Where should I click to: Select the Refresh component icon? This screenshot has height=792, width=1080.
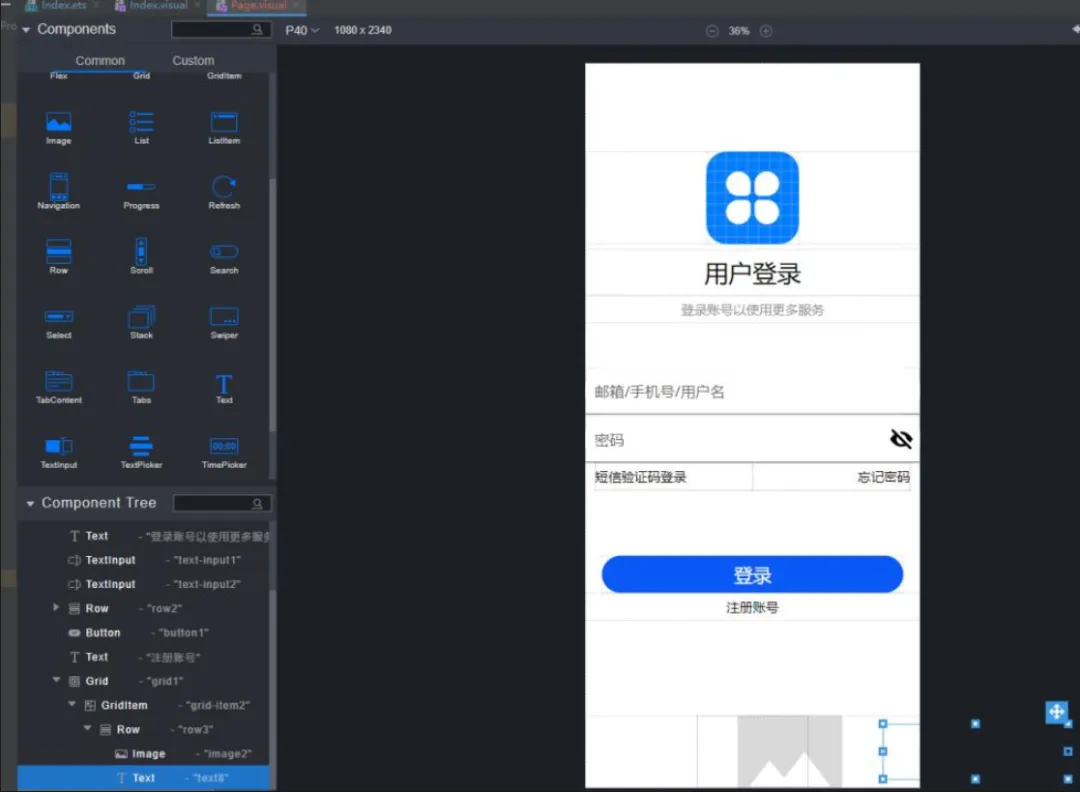pyautogui.click(x=224, y=187)
